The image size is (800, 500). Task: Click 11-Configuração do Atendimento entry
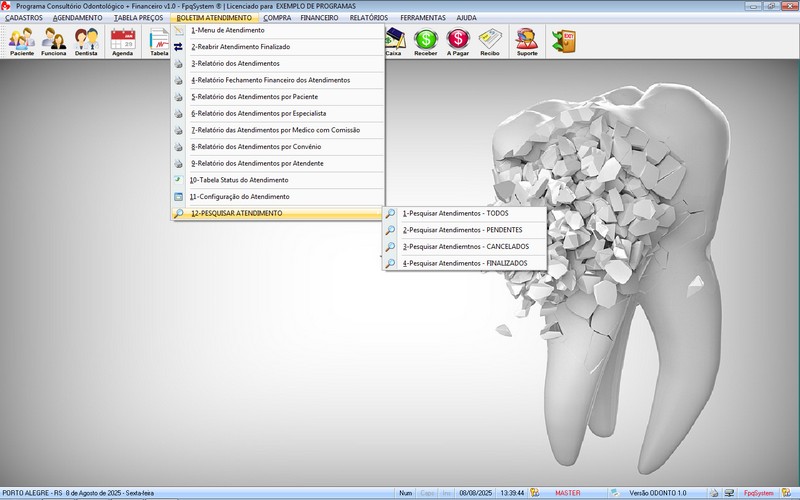239,196
